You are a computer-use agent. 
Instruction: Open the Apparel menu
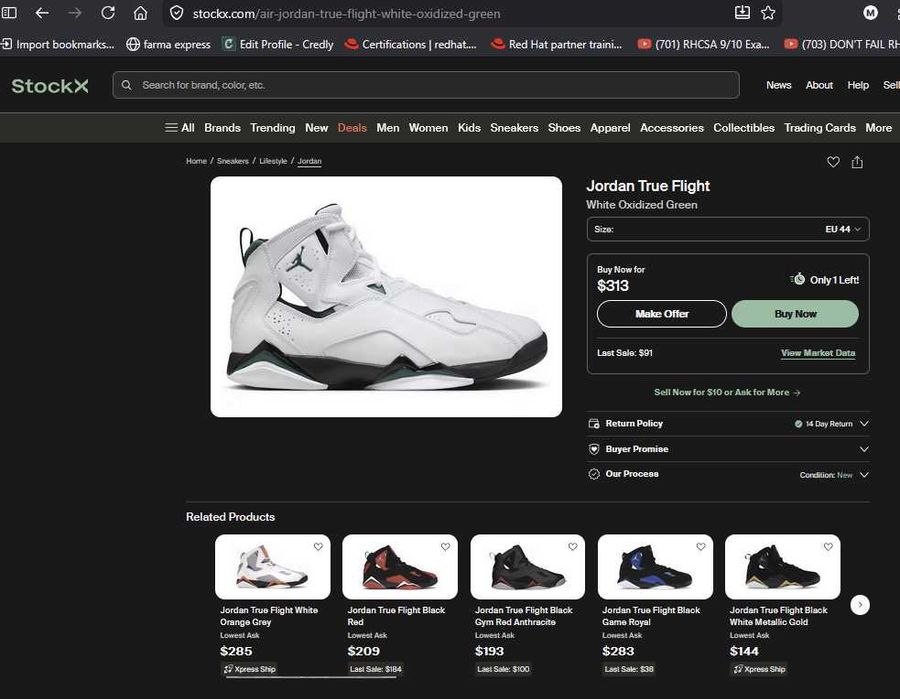610,127
